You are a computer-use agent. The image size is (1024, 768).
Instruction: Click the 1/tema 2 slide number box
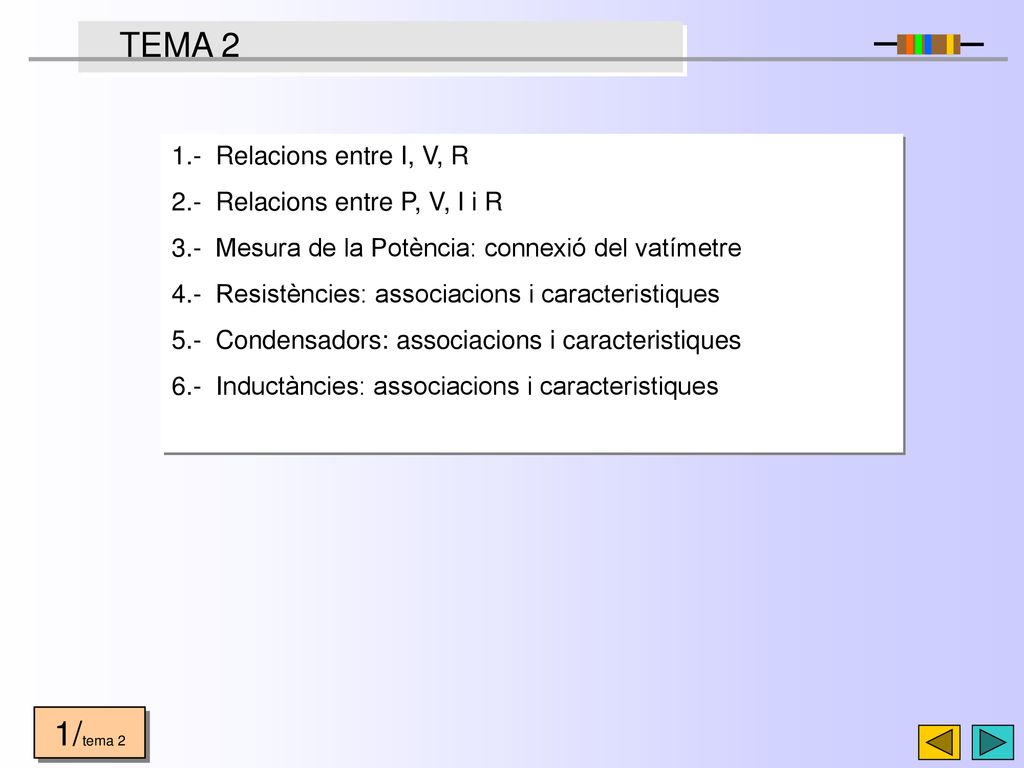tap(89, 732)
